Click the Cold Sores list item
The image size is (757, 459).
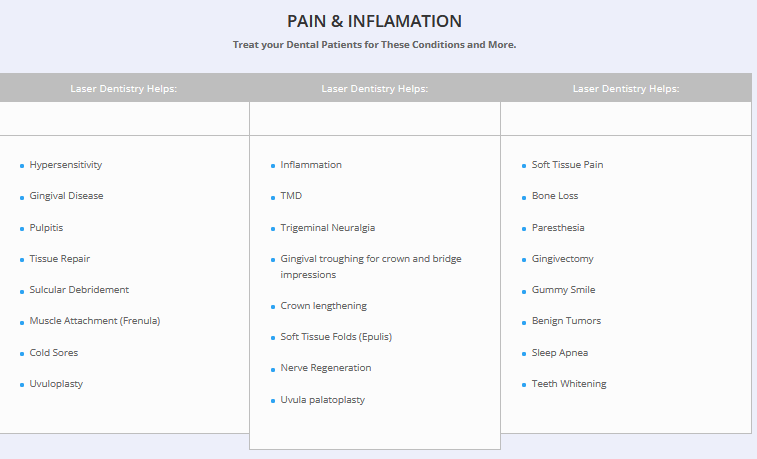point(54,353)
